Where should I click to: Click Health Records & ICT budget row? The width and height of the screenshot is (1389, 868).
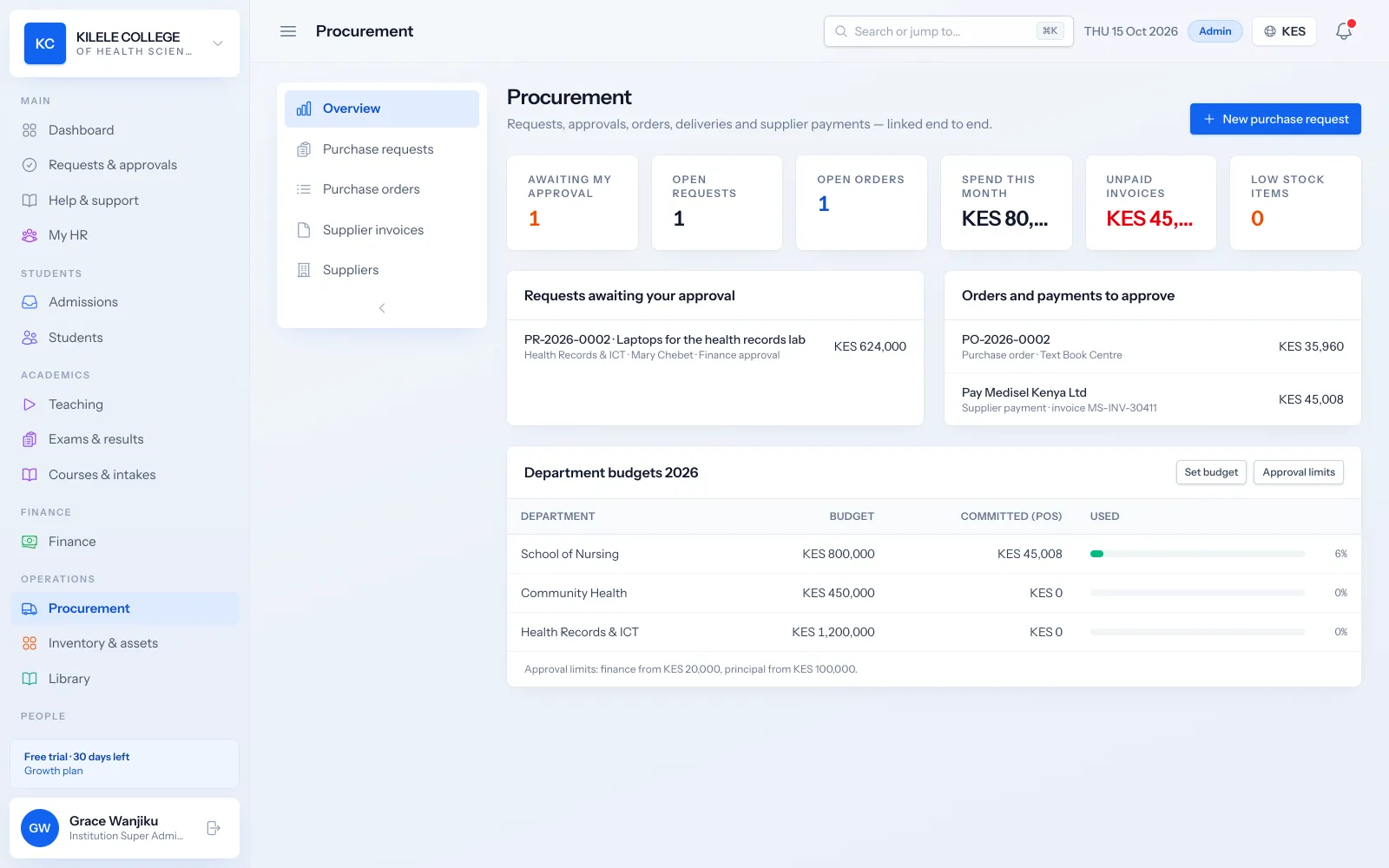[x=934, y=632]
